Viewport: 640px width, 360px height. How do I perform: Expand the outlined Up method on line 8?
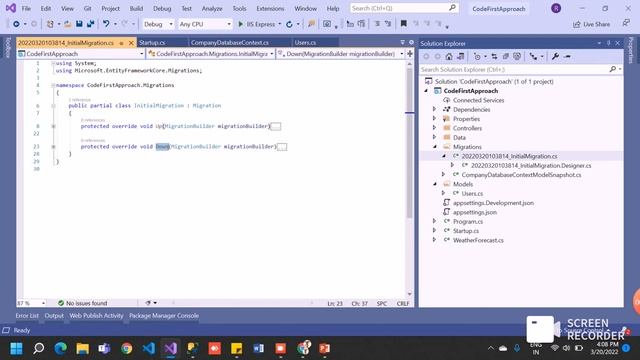click(53, 127)
